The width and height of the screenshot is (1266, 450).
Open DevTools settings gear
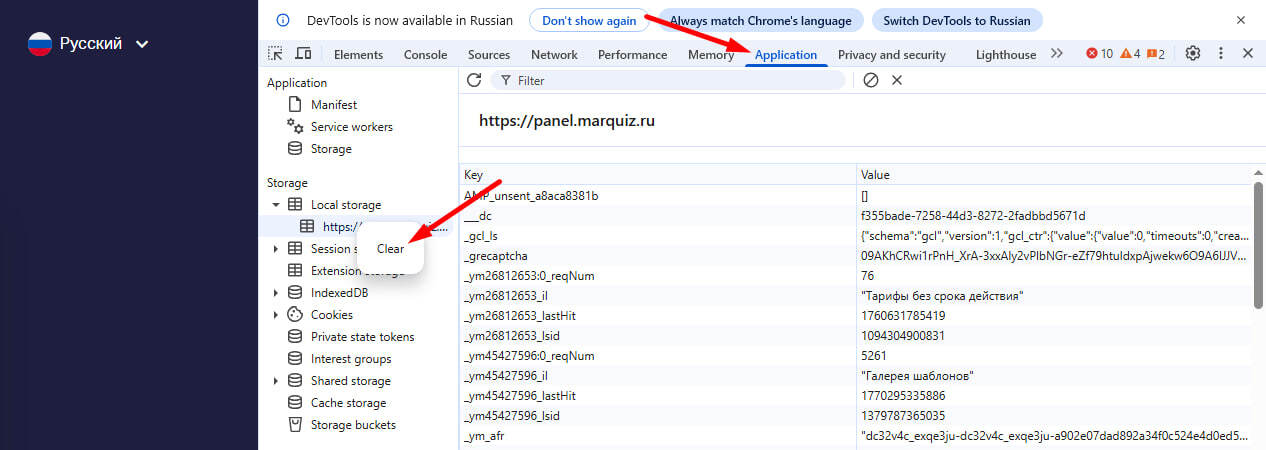pyautogui.click(x=1192, y=54)
